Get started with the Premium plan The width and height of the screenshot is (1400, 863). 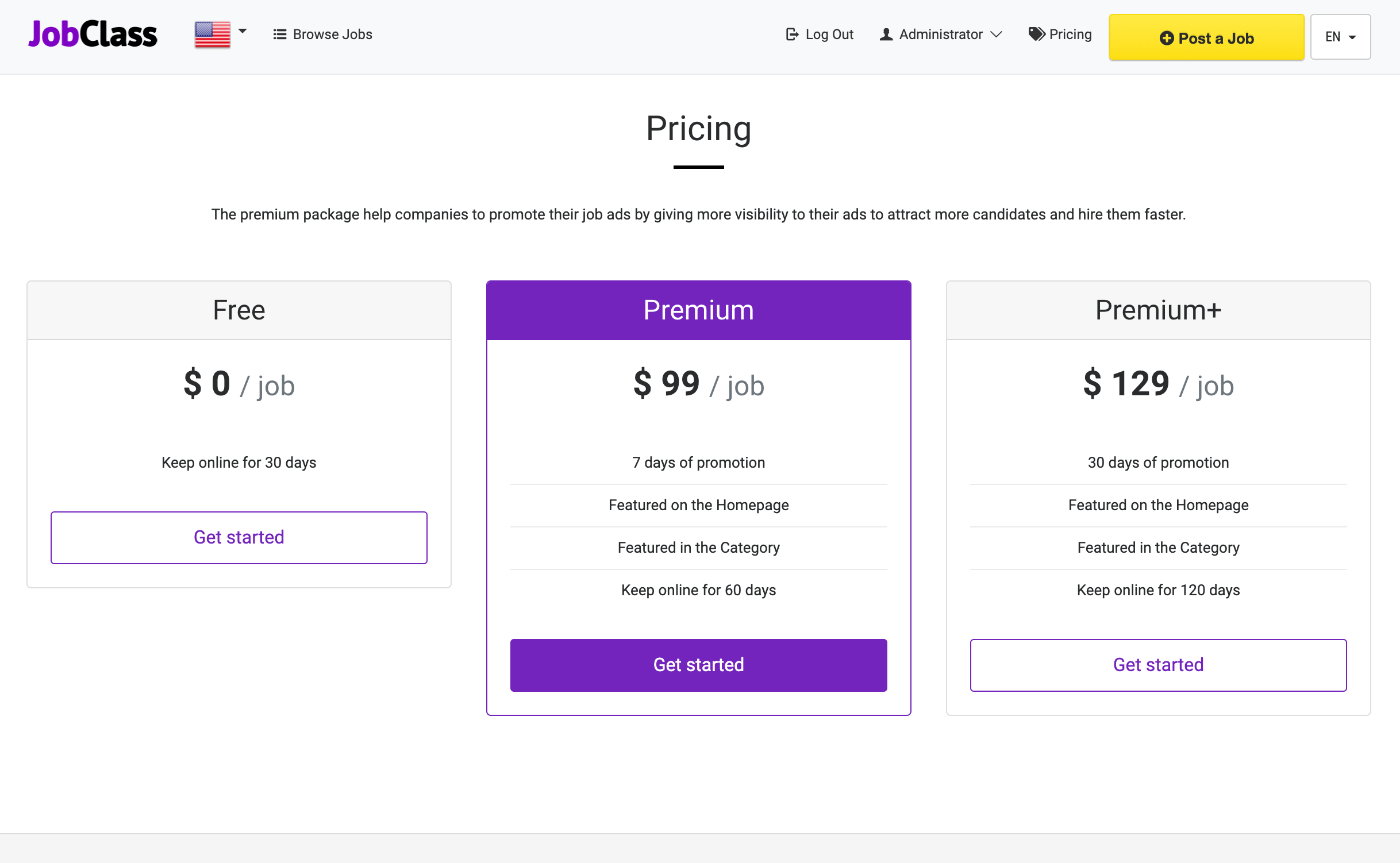(698, 665)
